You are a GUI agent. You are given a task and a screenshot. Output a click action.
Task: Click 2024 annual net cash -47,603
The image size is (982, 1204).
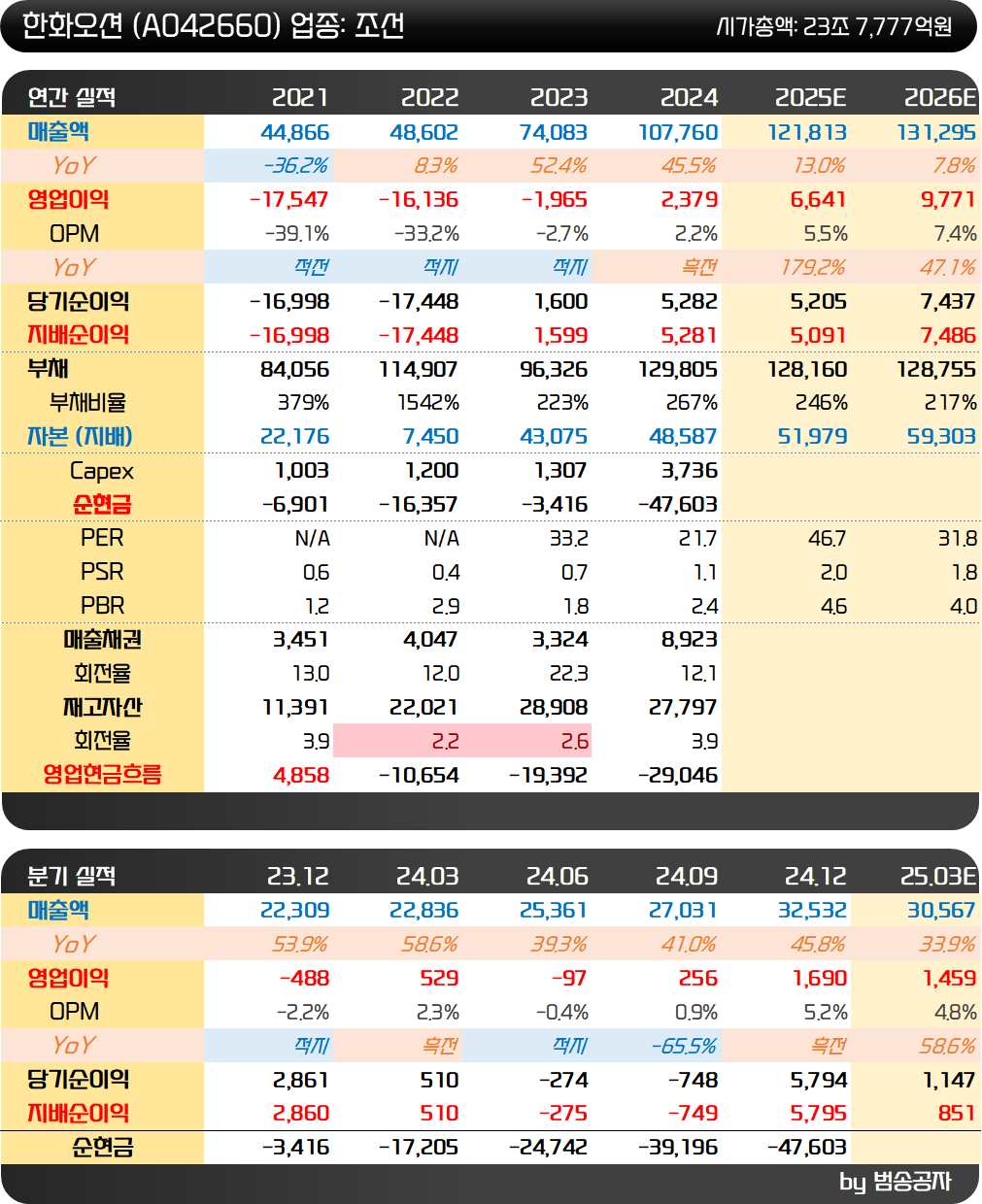point(678,505)
